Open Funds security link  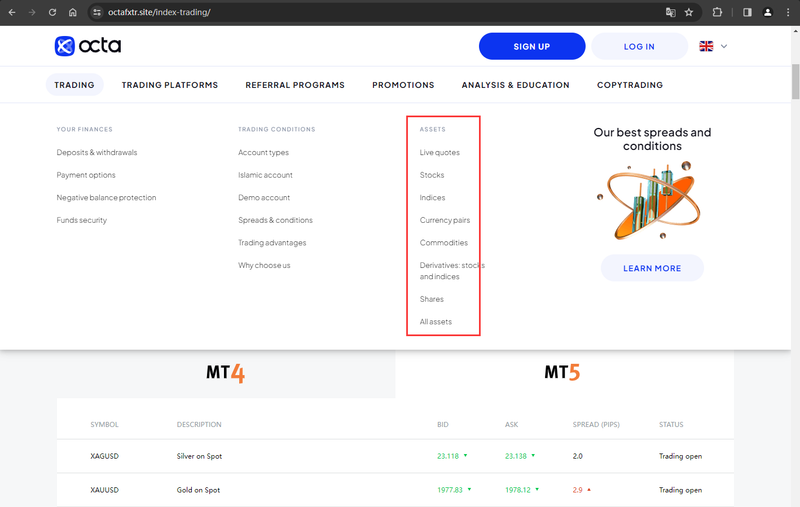tap(82, 220)
